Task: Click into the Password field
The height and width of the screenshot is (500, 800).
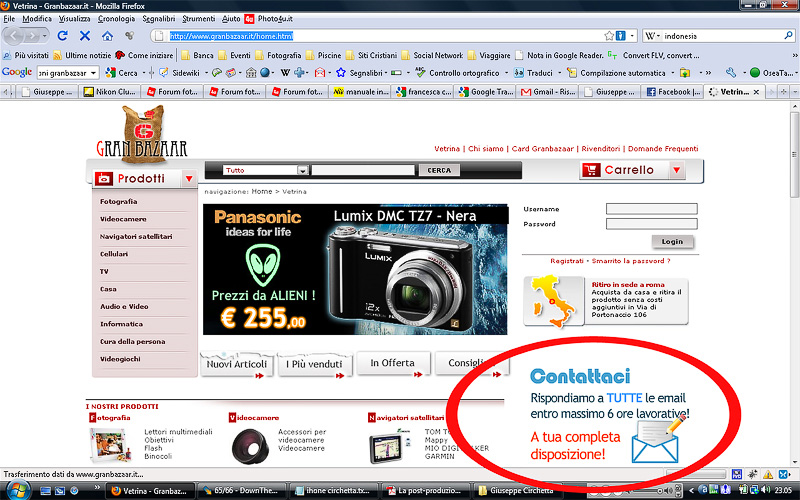Action: pos(652,223)
